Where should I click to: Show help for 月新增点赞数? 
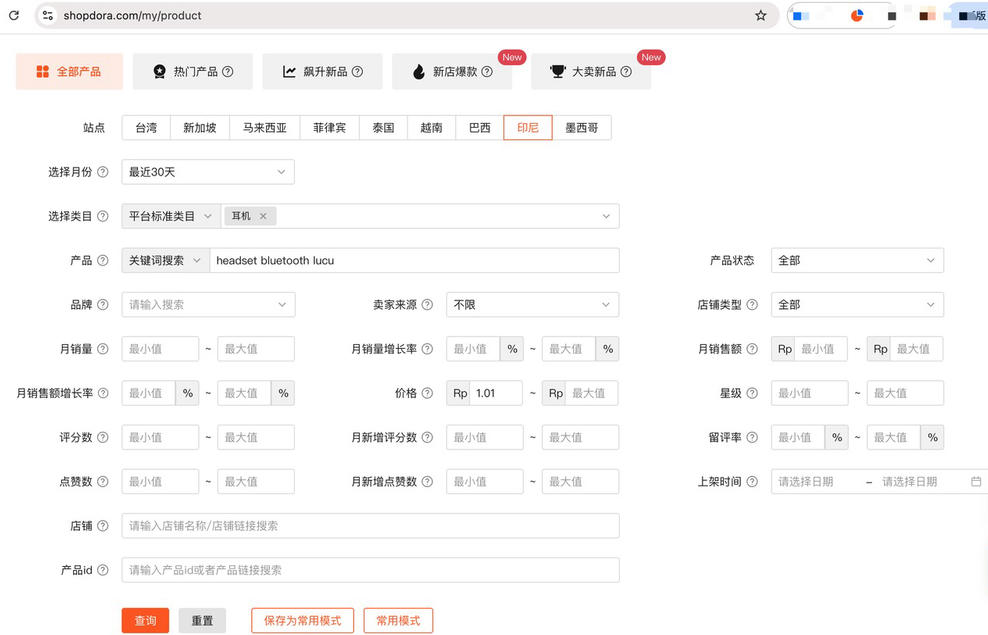(427, 481)
